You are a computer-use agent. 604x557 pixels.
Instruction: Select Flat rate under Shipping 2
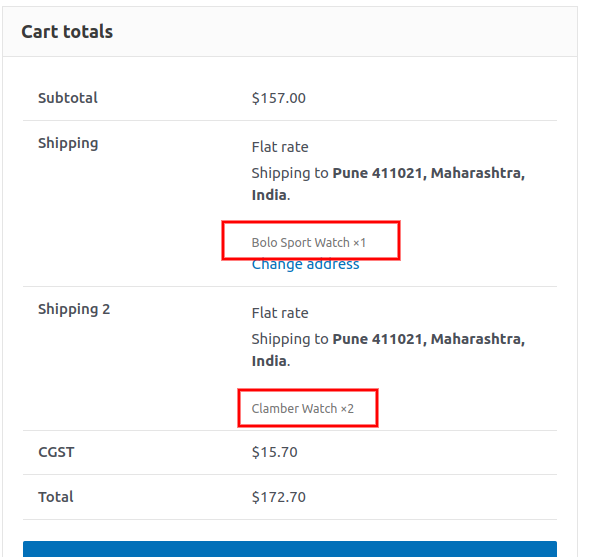point(280,313)
